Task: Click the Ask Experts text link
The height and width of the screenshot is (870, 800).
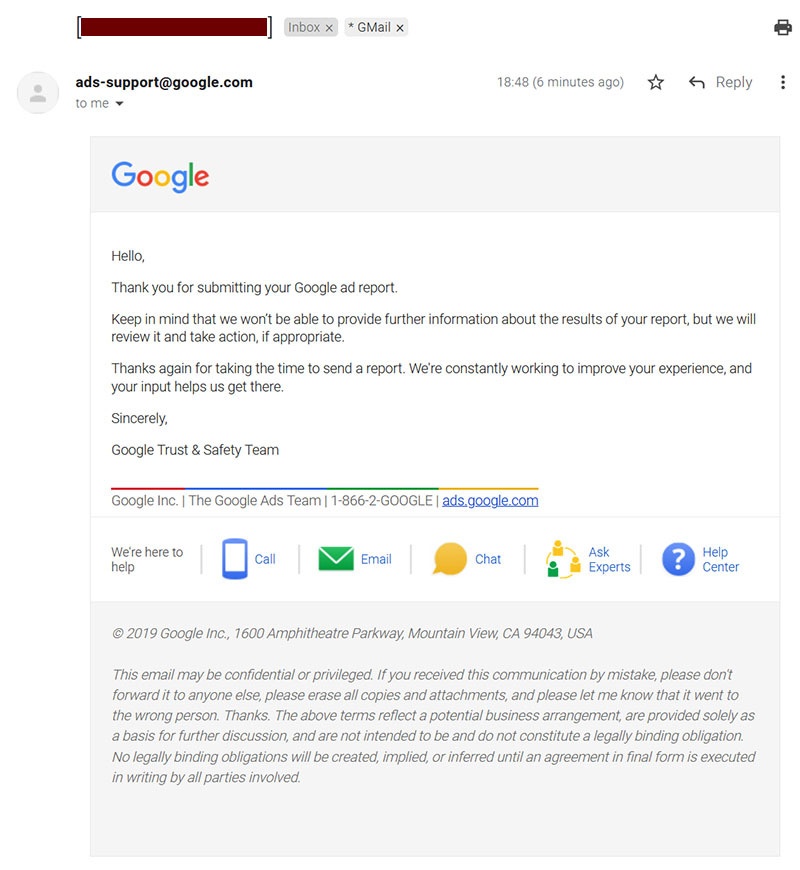Action: click(609, 559)
